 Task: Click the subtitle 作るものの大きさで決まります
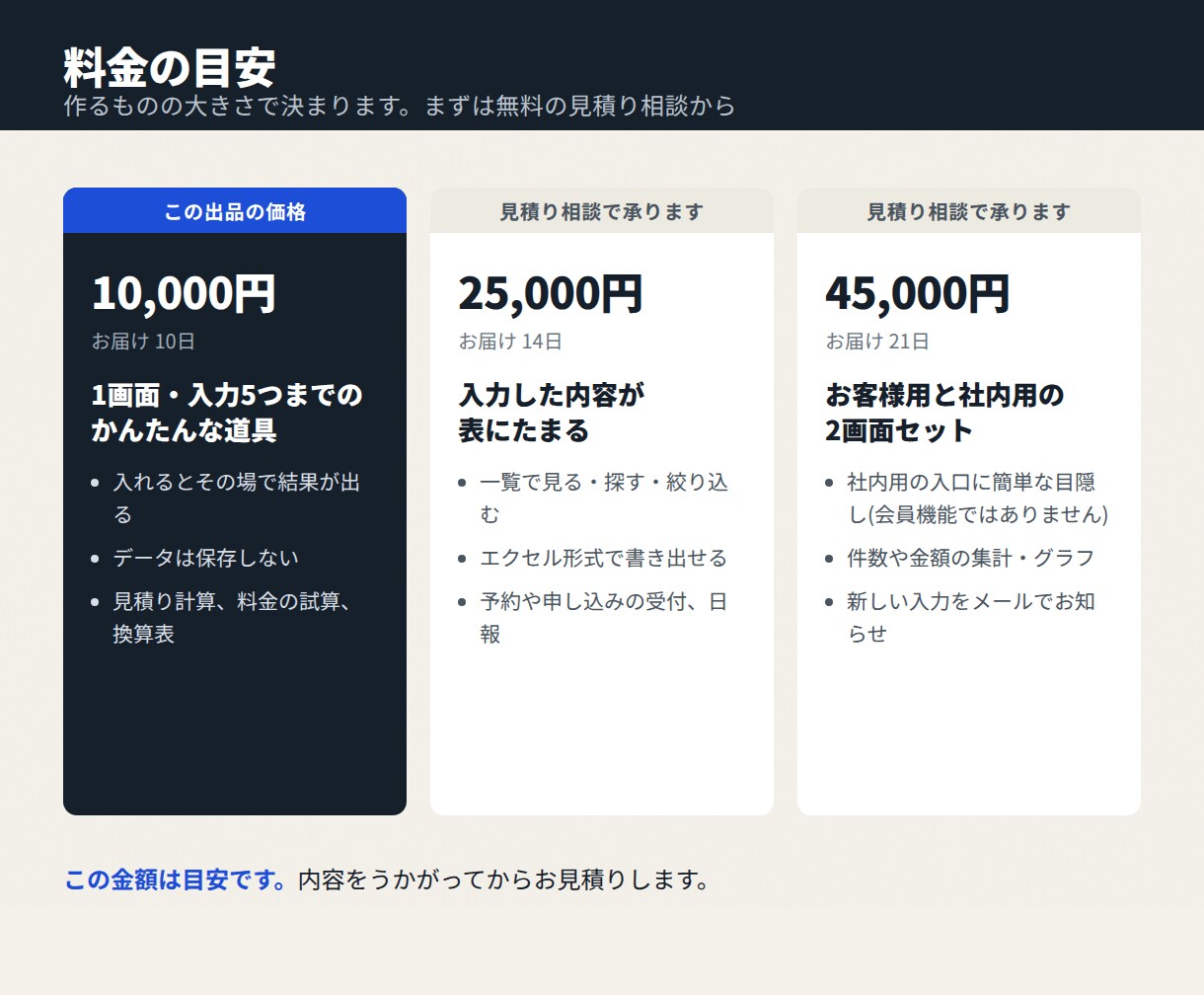tap(238, 106)
